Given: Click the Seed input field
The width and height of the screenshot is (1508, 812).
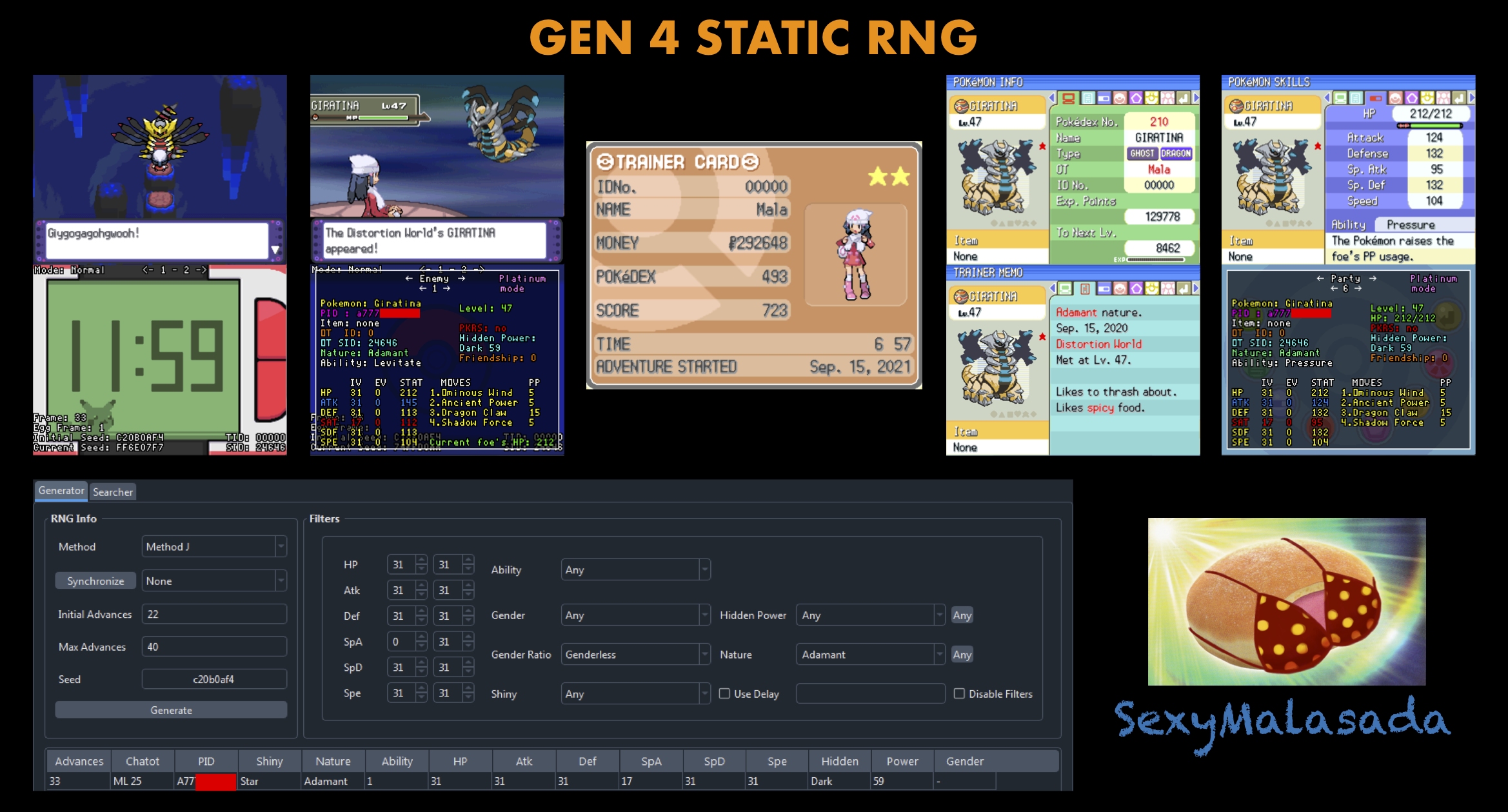Looking at the screenshot, I should tap(213, 679).
